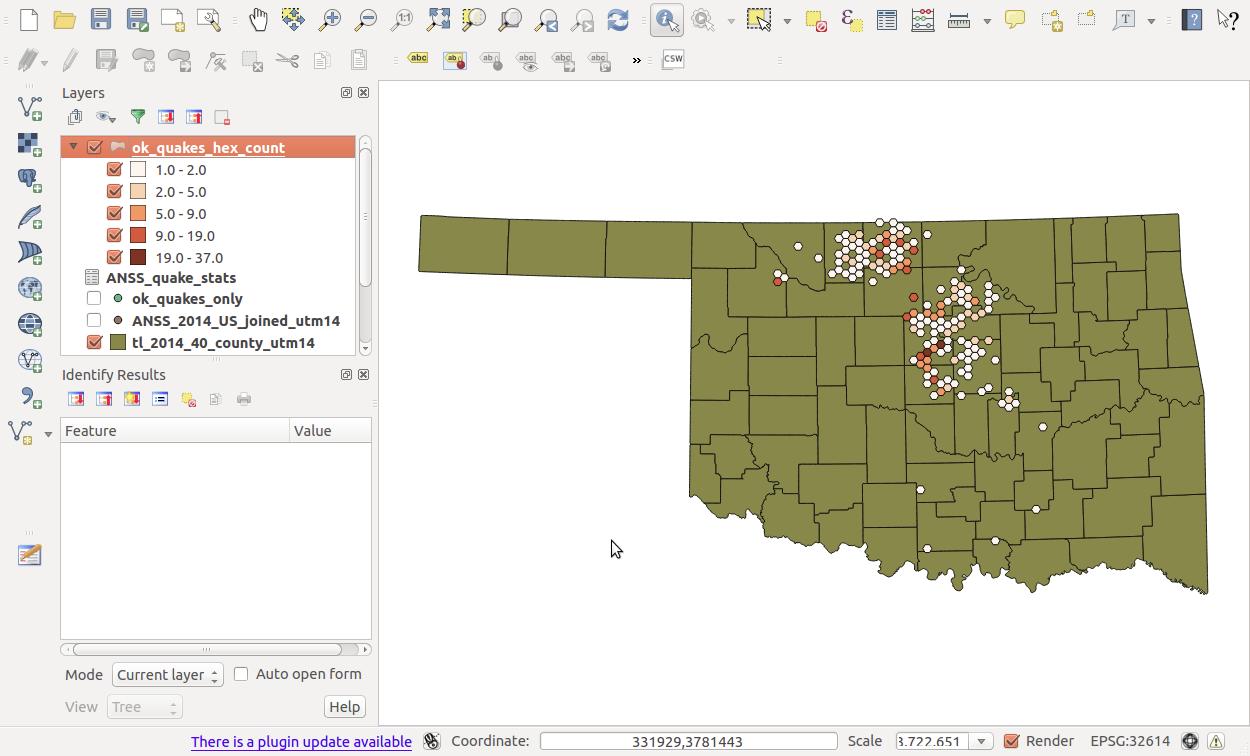Print the identify results

point(244,399)
